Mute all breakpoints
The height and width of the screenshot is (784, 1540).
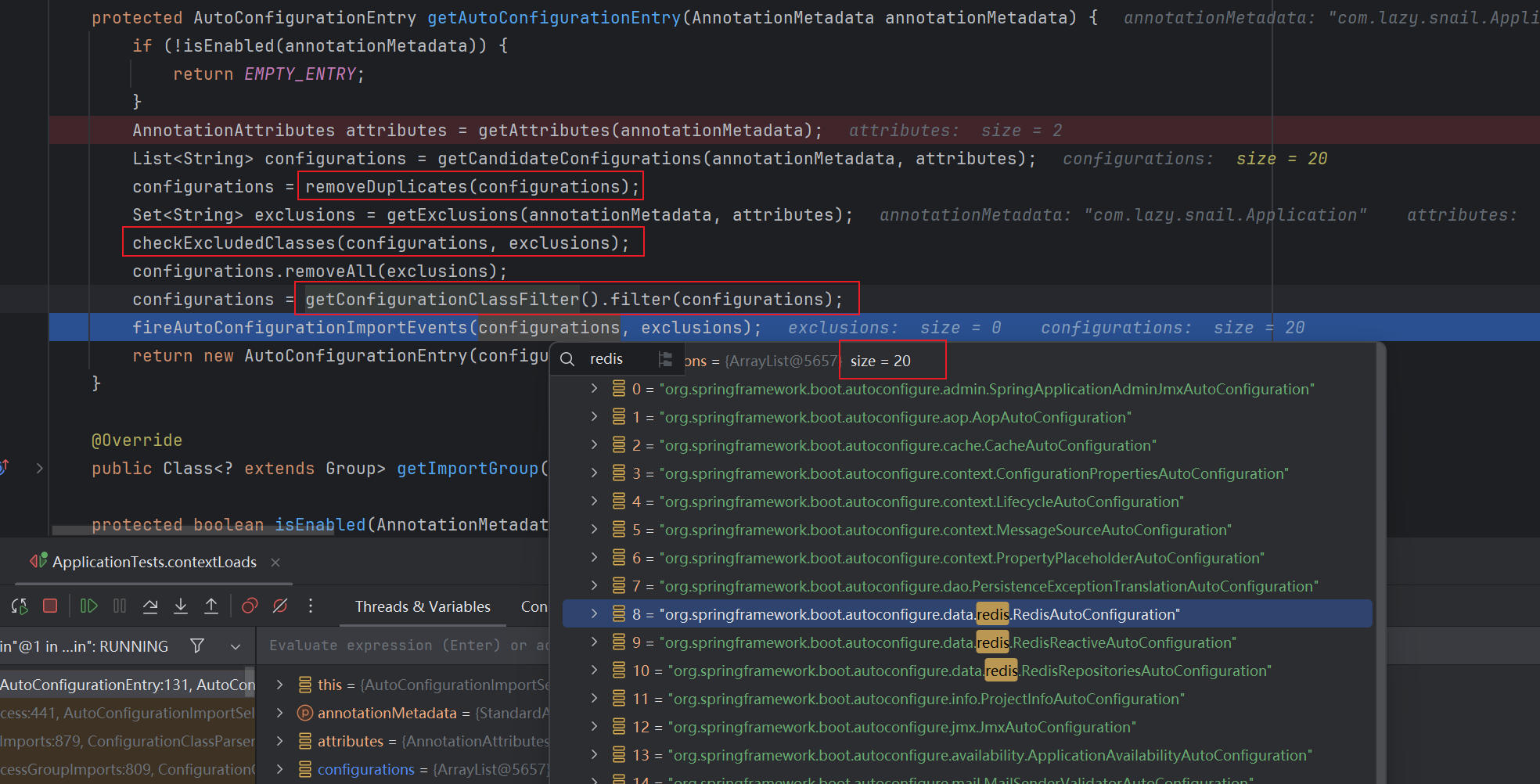280,606
